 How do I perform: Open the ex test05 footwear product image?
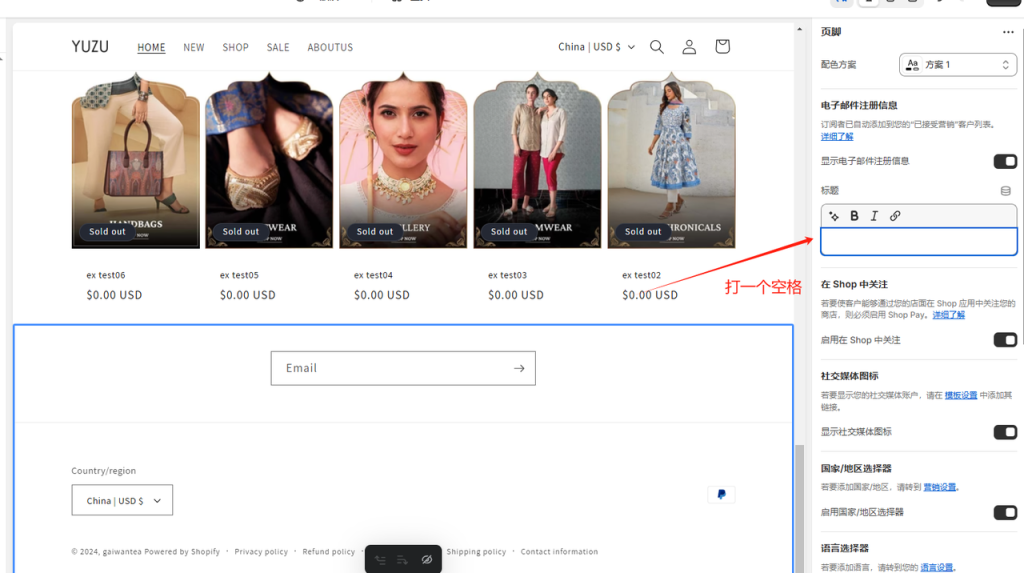pos(269,160)
